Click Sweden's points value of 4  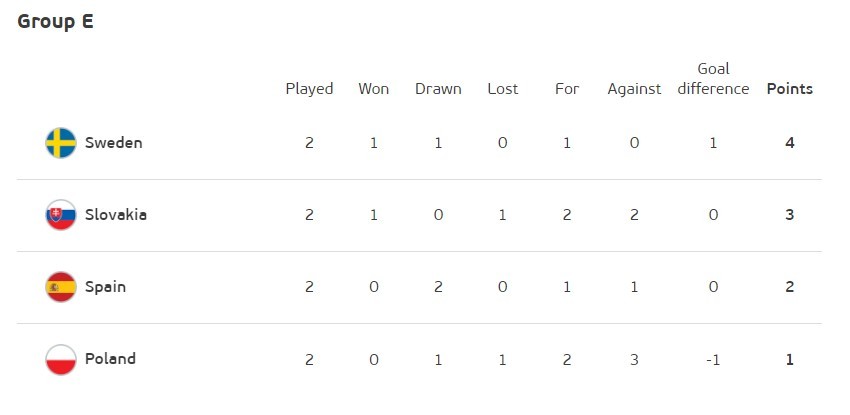click(790, 143)
